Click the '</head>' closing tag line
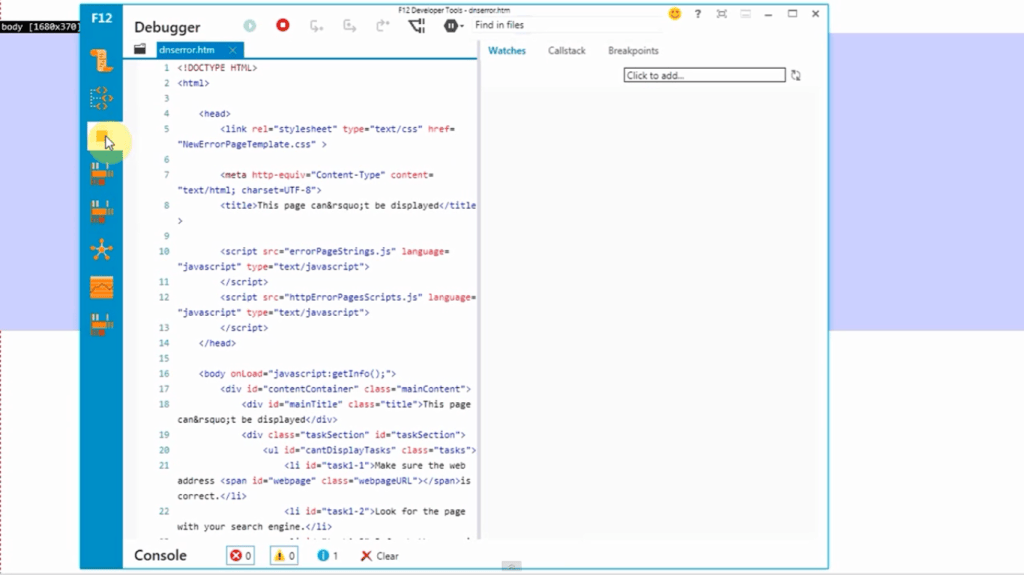 [217, 343]
